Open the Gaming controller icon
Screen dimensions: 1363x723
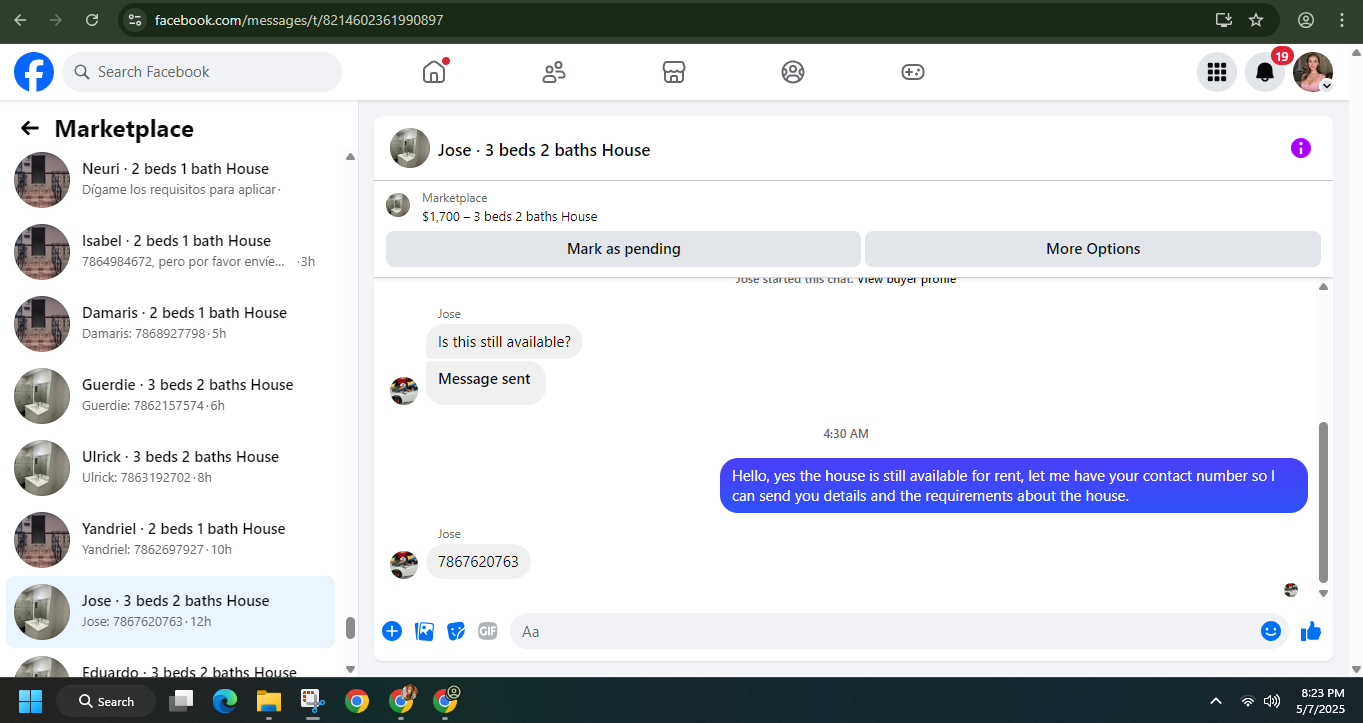pyautogui.click(x=913, y=72)
